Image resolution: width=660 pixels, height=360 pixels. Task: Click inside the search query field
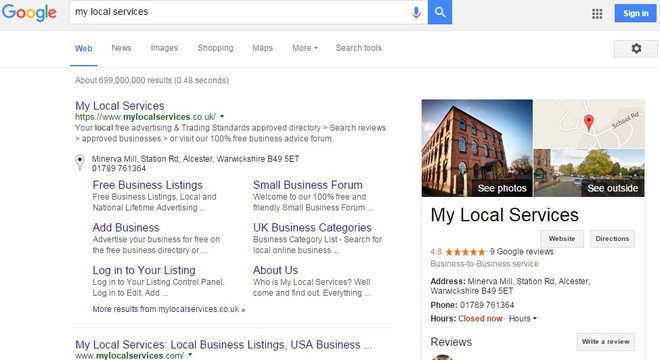(240, 12)
